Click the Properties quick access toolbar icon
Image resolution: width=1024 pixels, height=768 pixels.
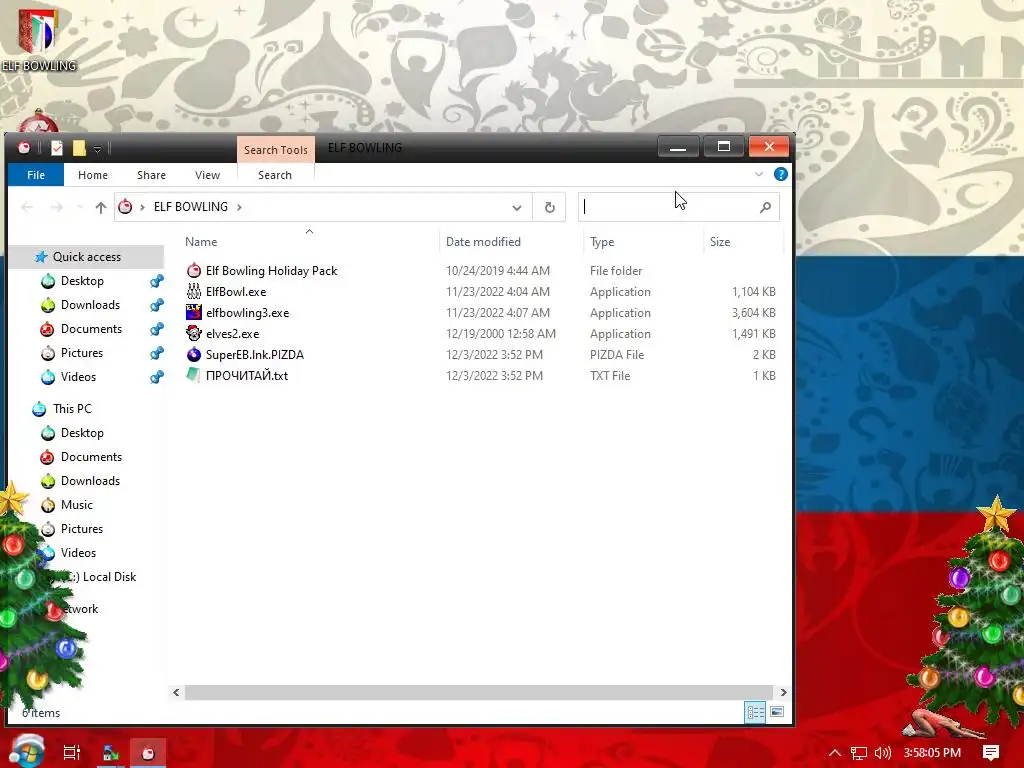click(57, 148)
